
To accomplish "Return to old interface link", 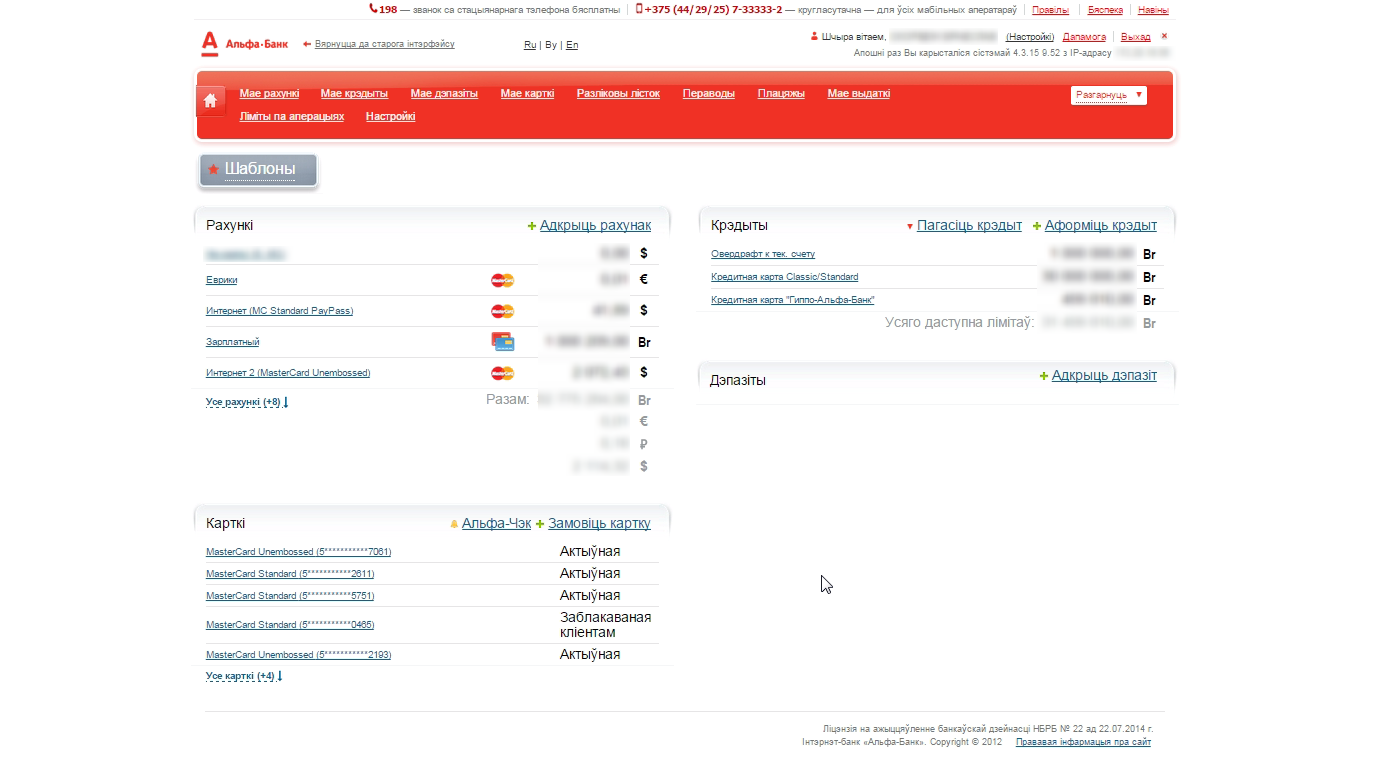I will coord(385,44).
